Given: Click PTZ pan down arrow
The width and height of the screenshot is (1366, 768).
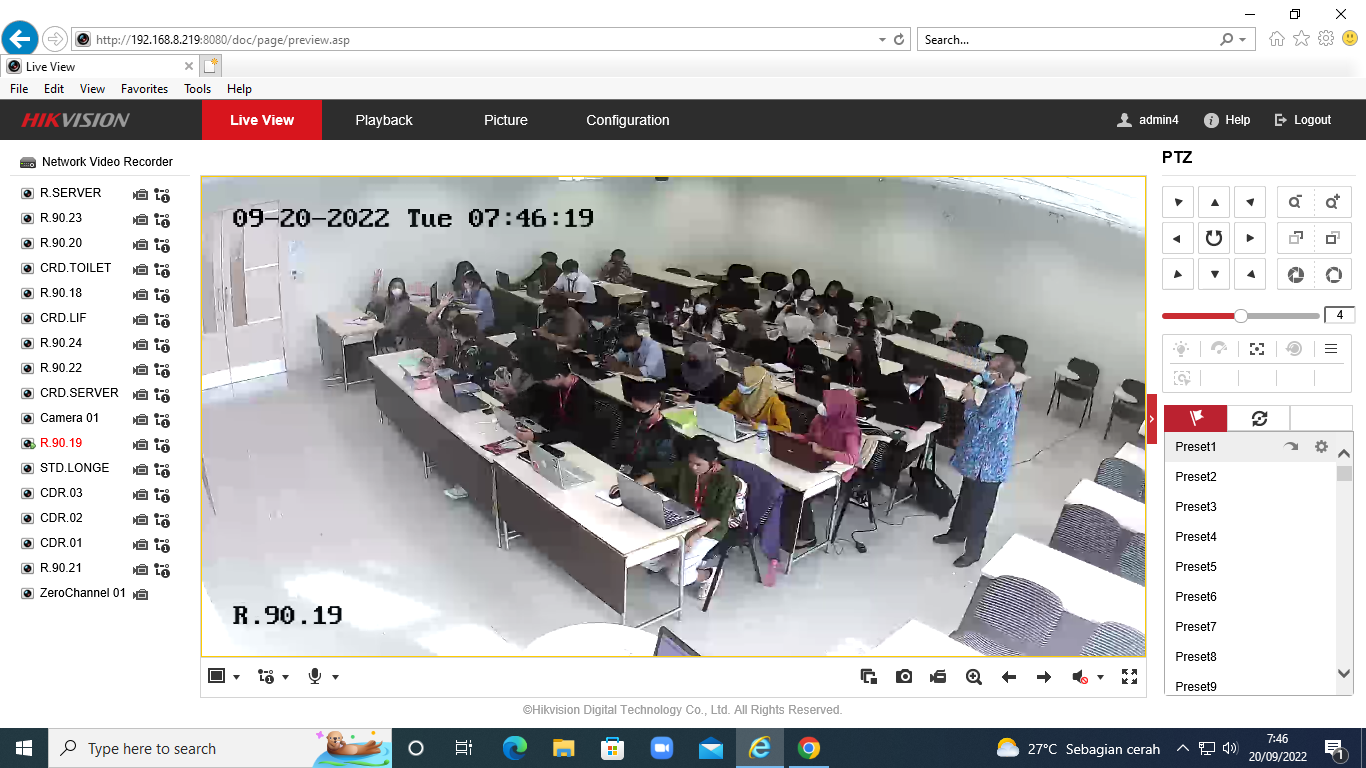Looking at the screenshot, I should (x=1214, y=274).
